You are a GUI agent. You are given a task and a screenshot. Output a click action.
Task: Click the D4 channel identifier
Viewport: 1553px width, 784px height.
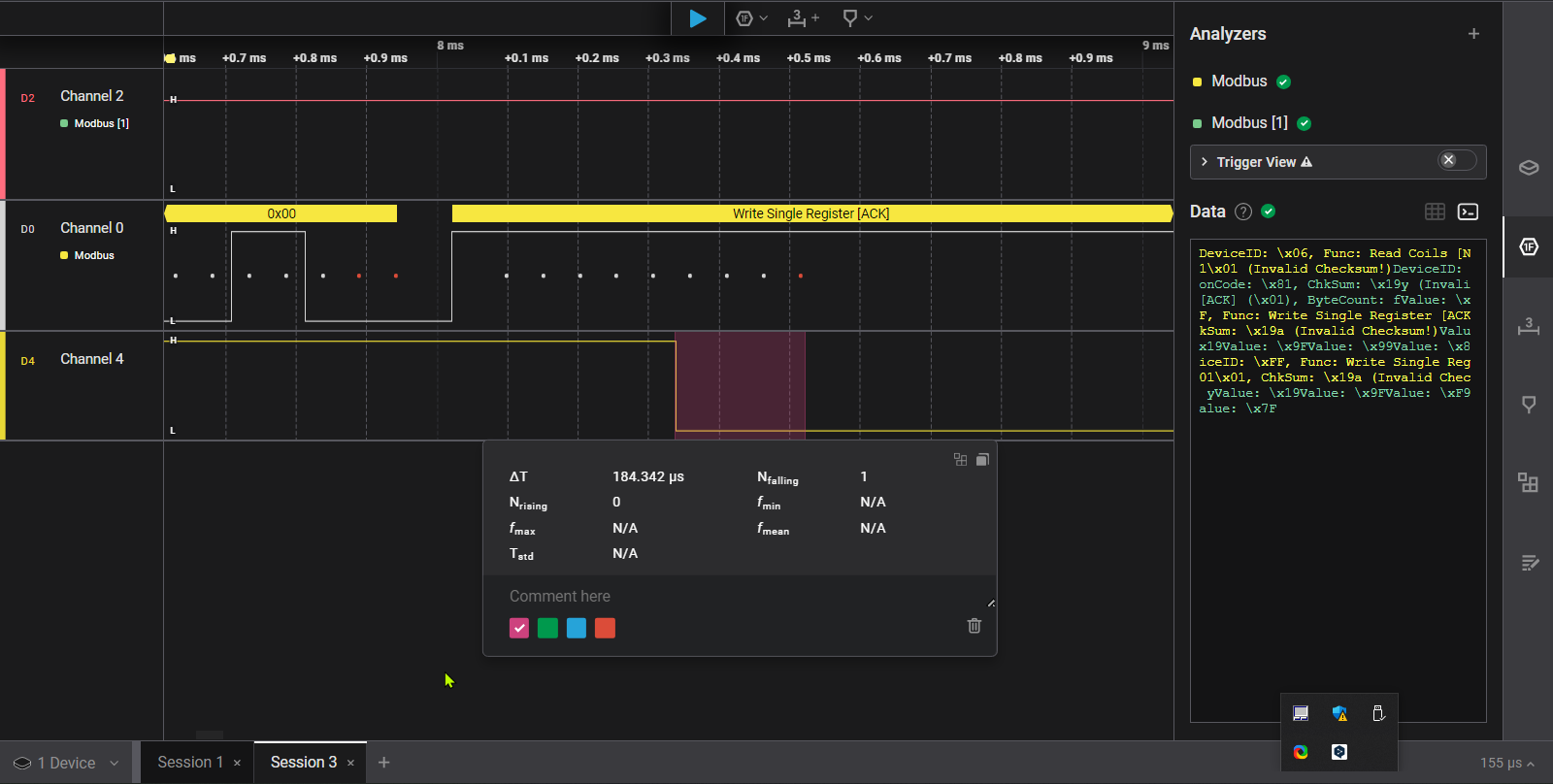[x=27, y=361]
